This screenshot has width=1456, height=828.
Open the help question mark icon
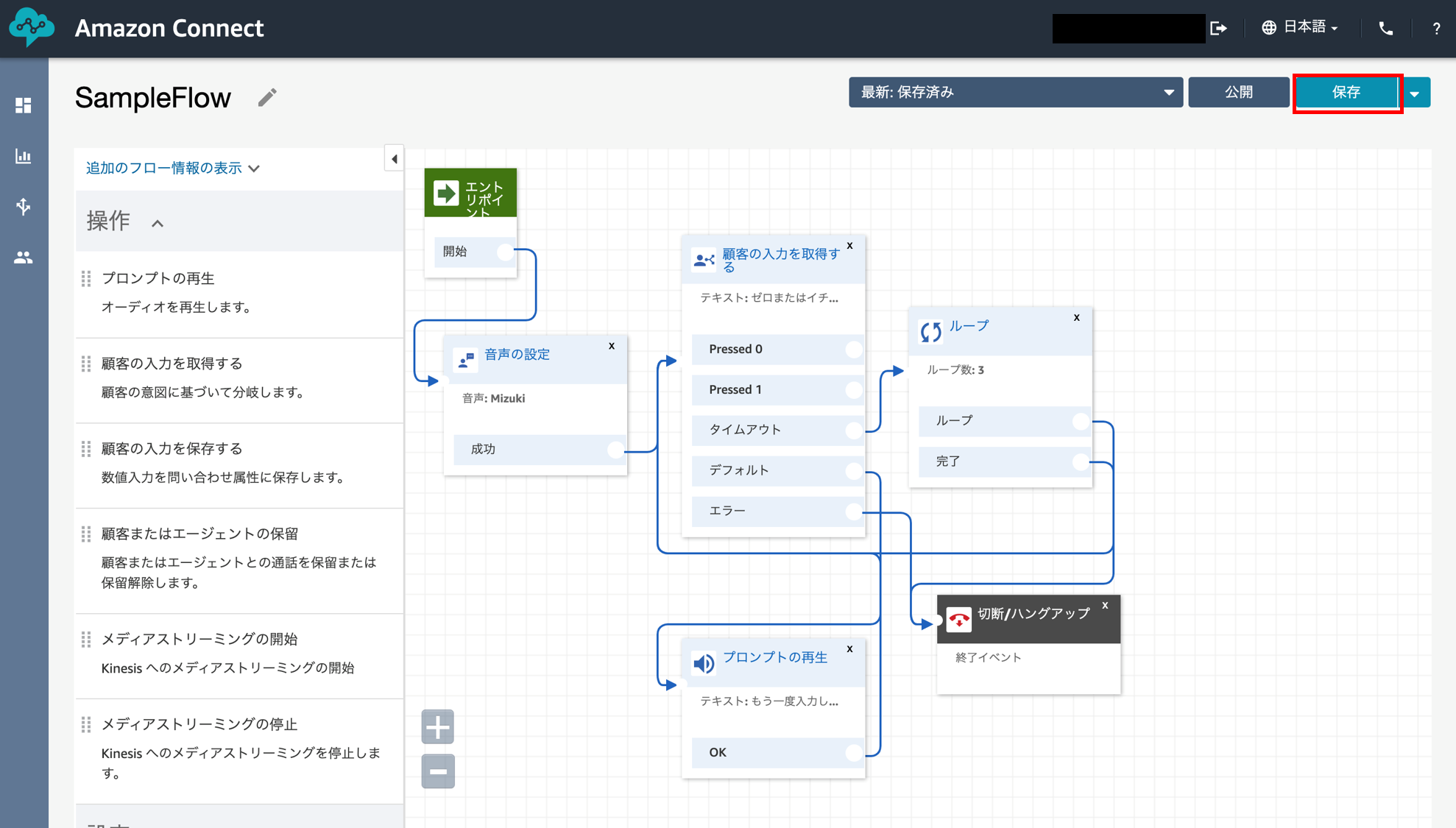pyautogui.click(x=1436, y=28)
